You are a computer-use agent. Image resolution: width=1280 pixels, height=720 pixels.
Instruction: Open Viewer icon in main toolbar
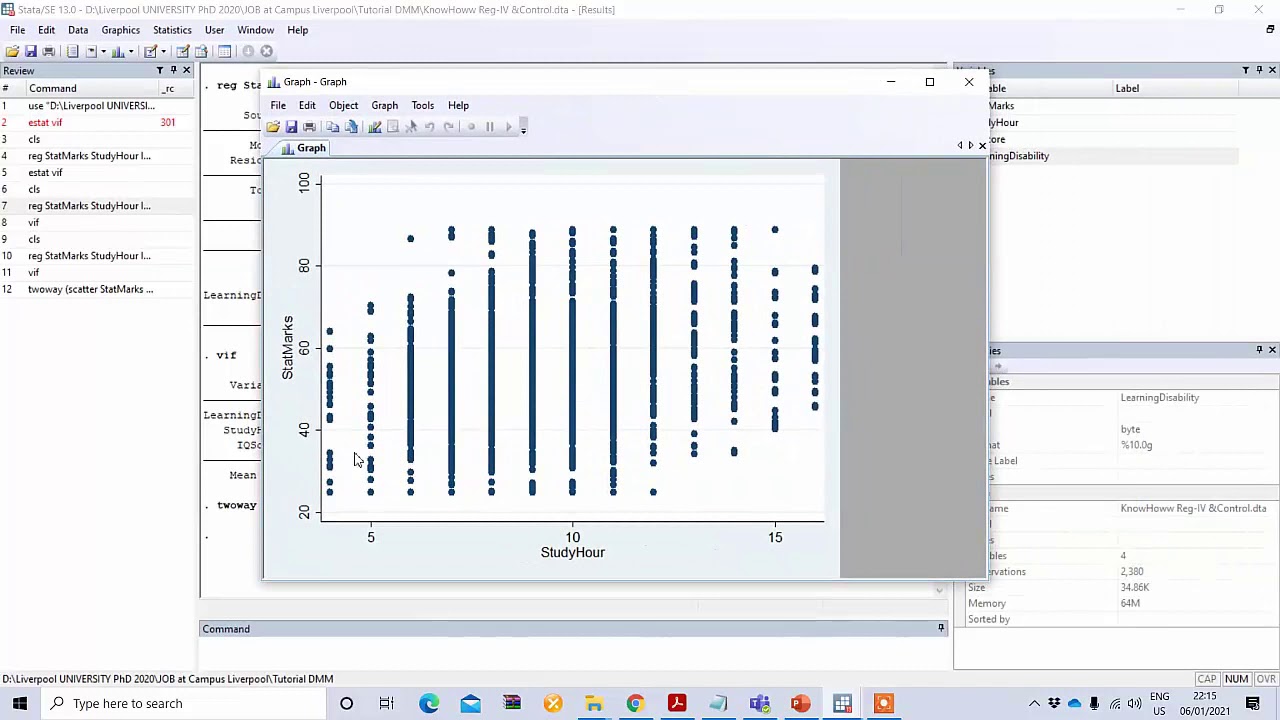(90, 51)
